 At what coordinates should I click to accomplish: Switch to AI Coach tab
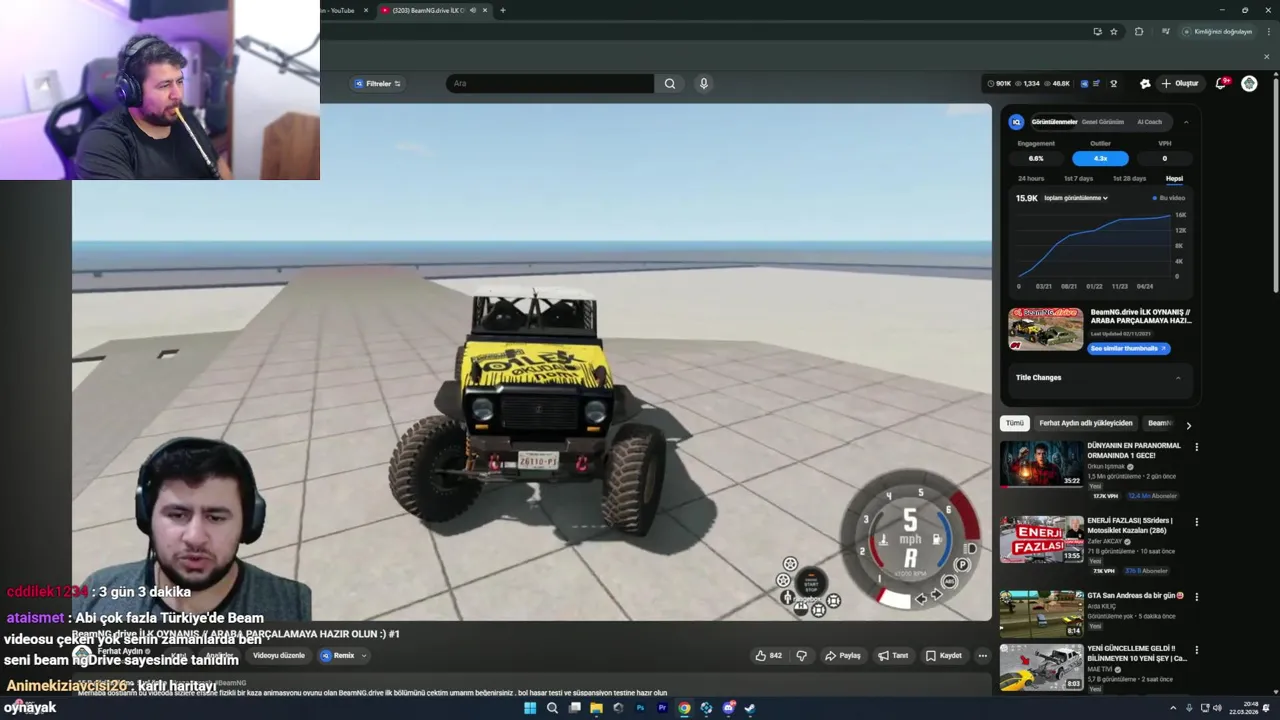tap(1150, 122)
